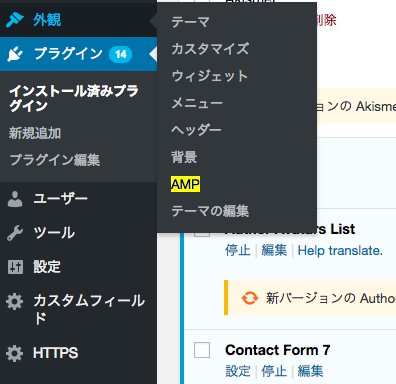Click Help translate. link
The width and height of the screenshot is (396, 384).
point(340,251)
